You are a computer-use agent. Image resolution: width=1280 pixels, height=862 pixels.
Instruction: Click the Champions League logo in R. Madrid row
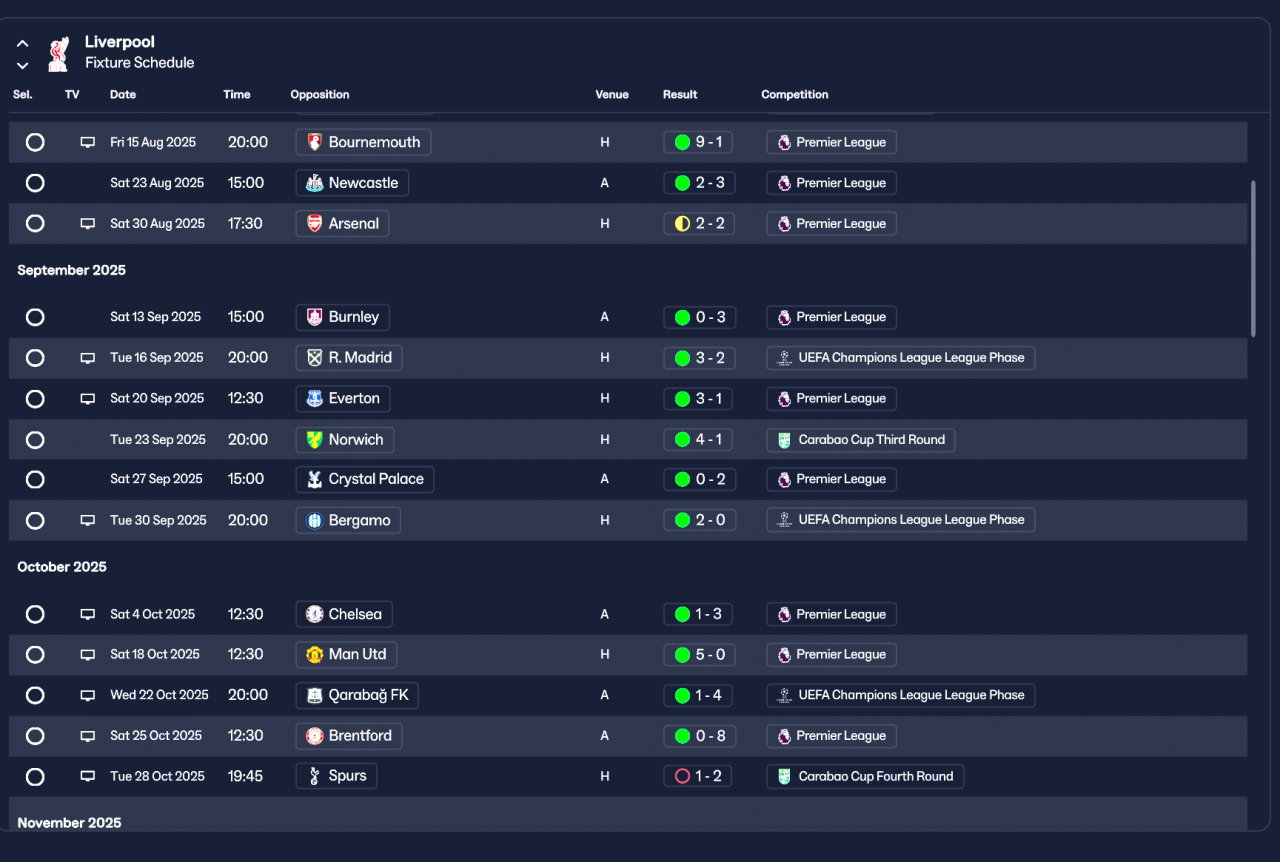[x=784, y=358]
